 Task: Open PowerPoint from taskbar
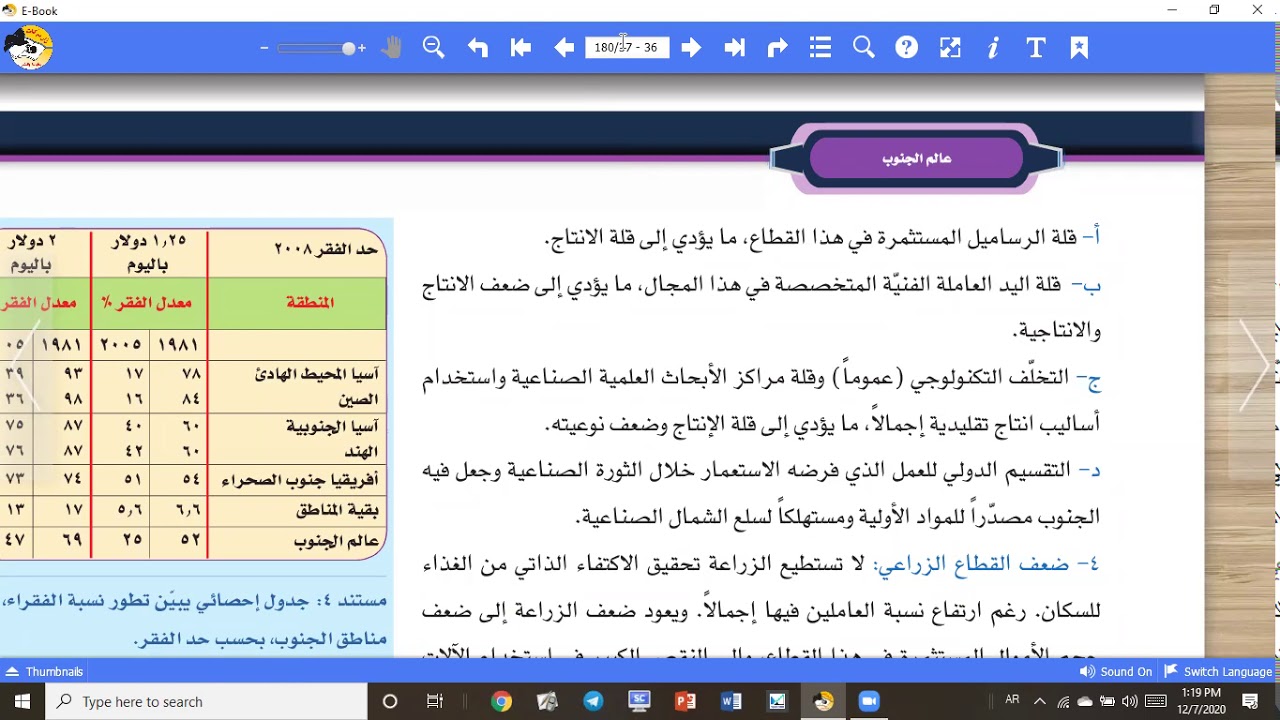685,701
